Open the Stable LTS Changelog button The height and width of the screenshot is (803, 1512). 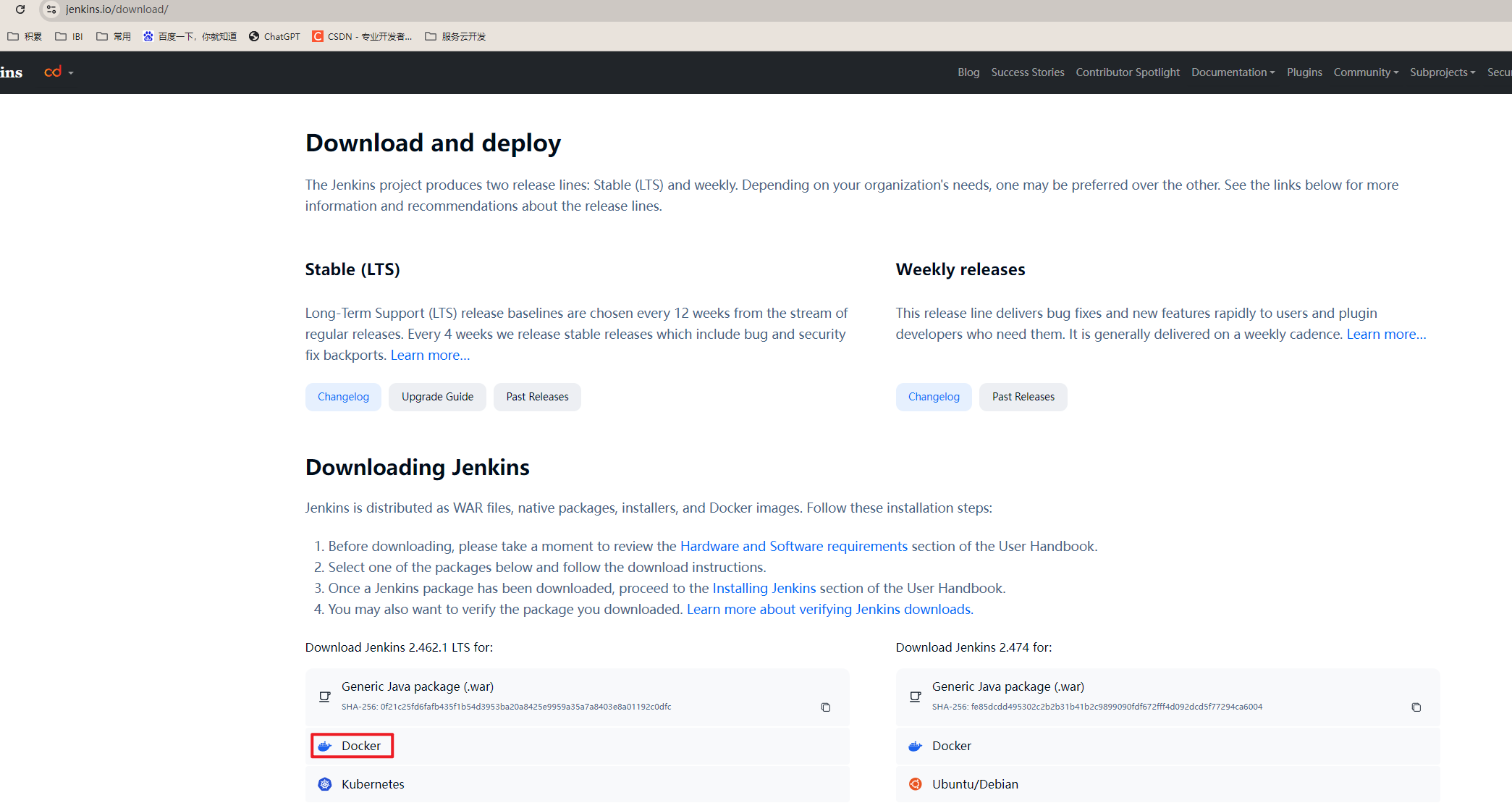point(343,397)
